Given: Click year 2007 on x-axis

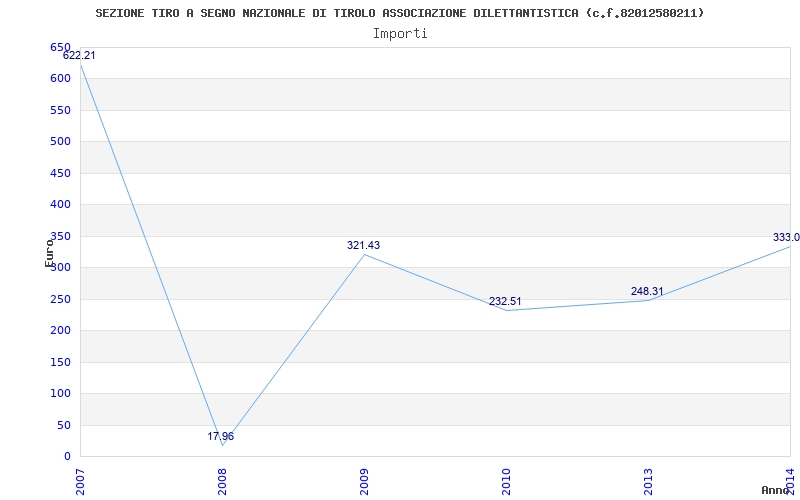Looking at the screenshot, I should click(80, 482).
